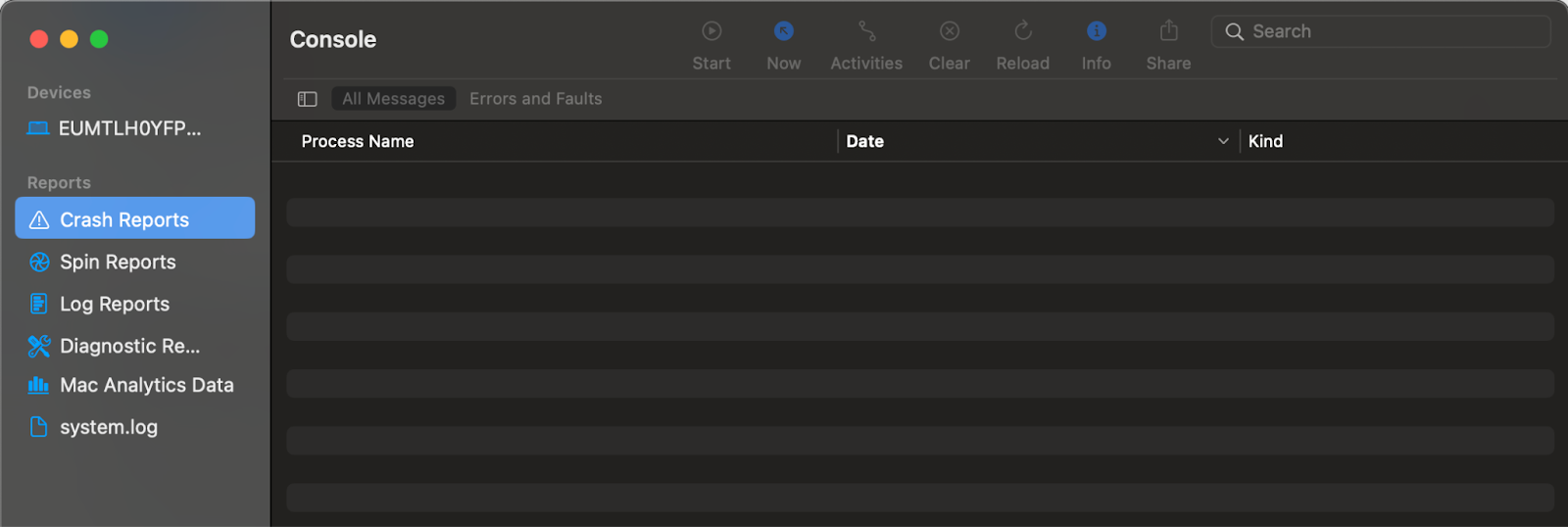Click the Kind column header

point(1265,141)
